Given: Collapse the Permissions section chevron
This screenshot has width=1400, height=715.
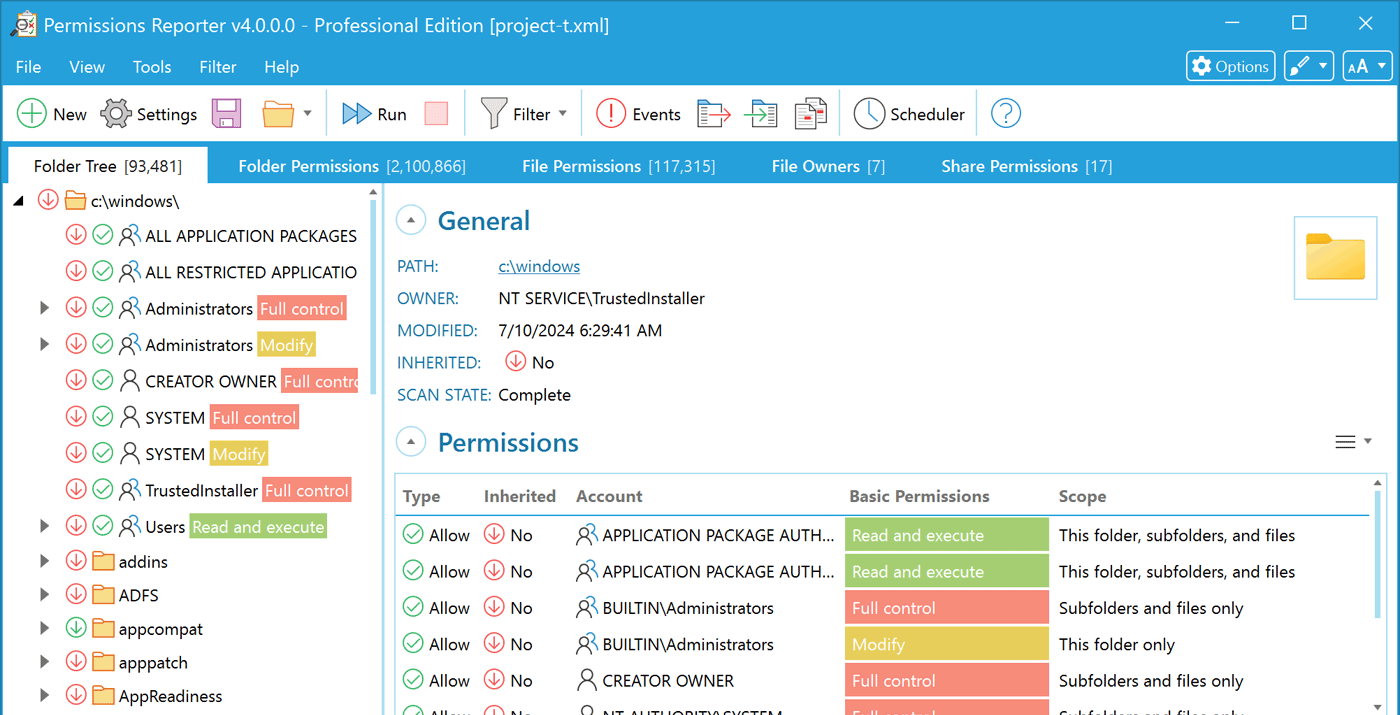Looking at the screenshot, I should (409, 442).
